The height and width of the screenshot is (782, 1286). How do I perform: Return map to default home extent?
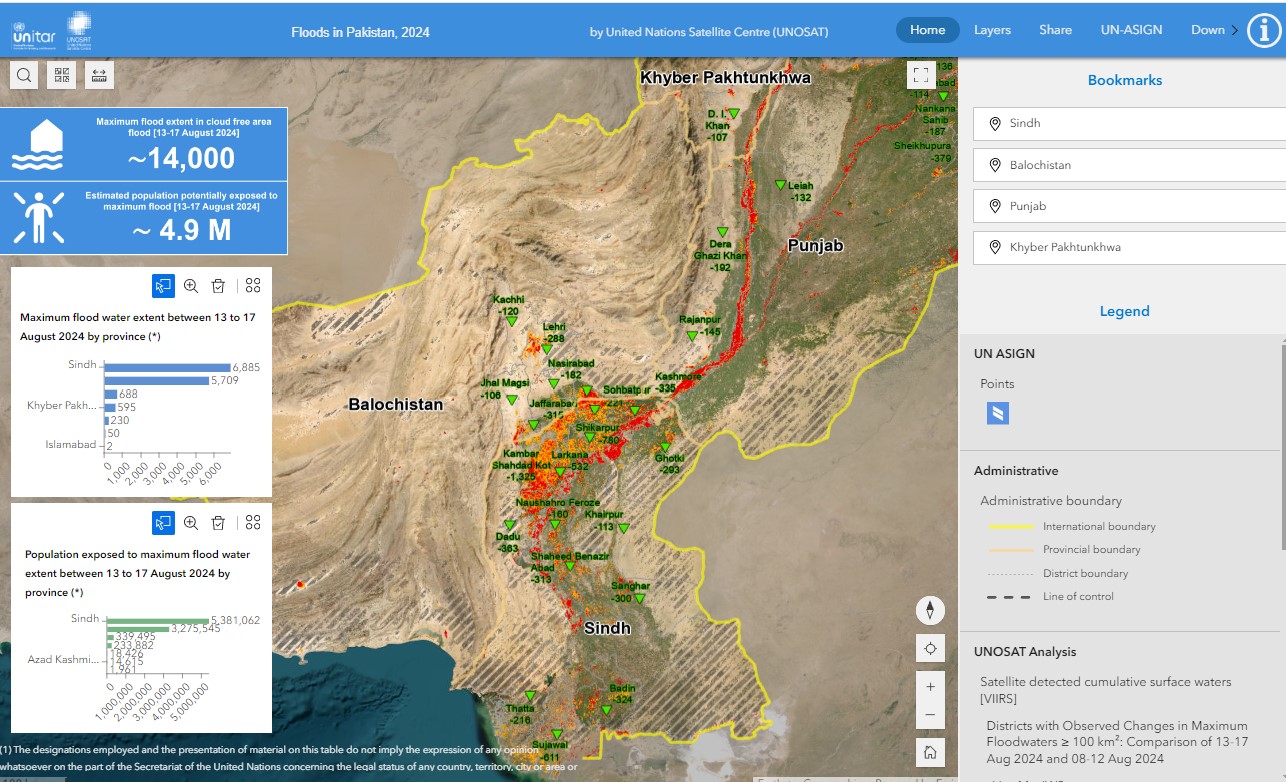point(930,750)
